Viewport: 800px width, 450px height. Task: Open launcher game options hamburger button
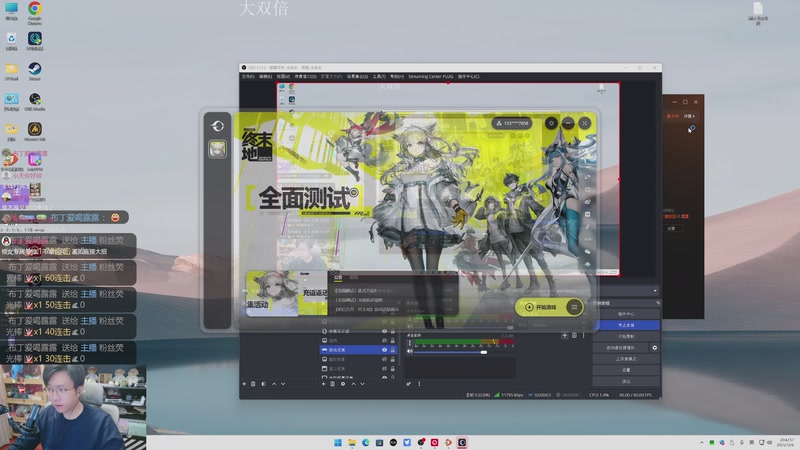click(x=574, y=307)
